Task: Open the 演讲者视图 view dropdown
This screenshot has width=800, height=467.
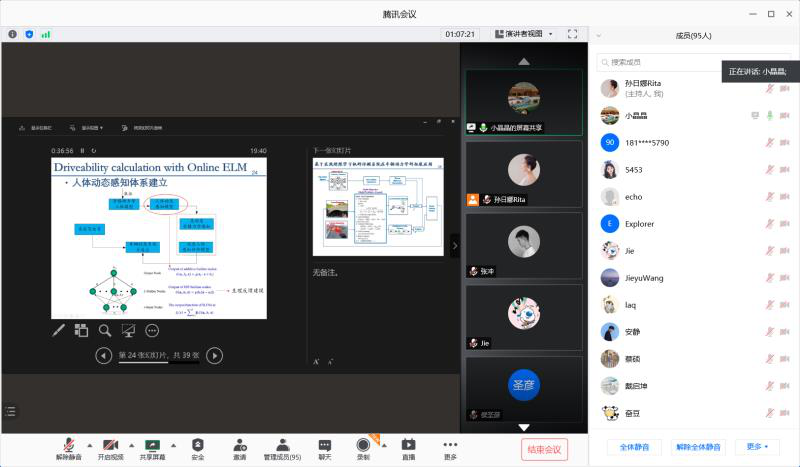Action: (x=524, y=33)
